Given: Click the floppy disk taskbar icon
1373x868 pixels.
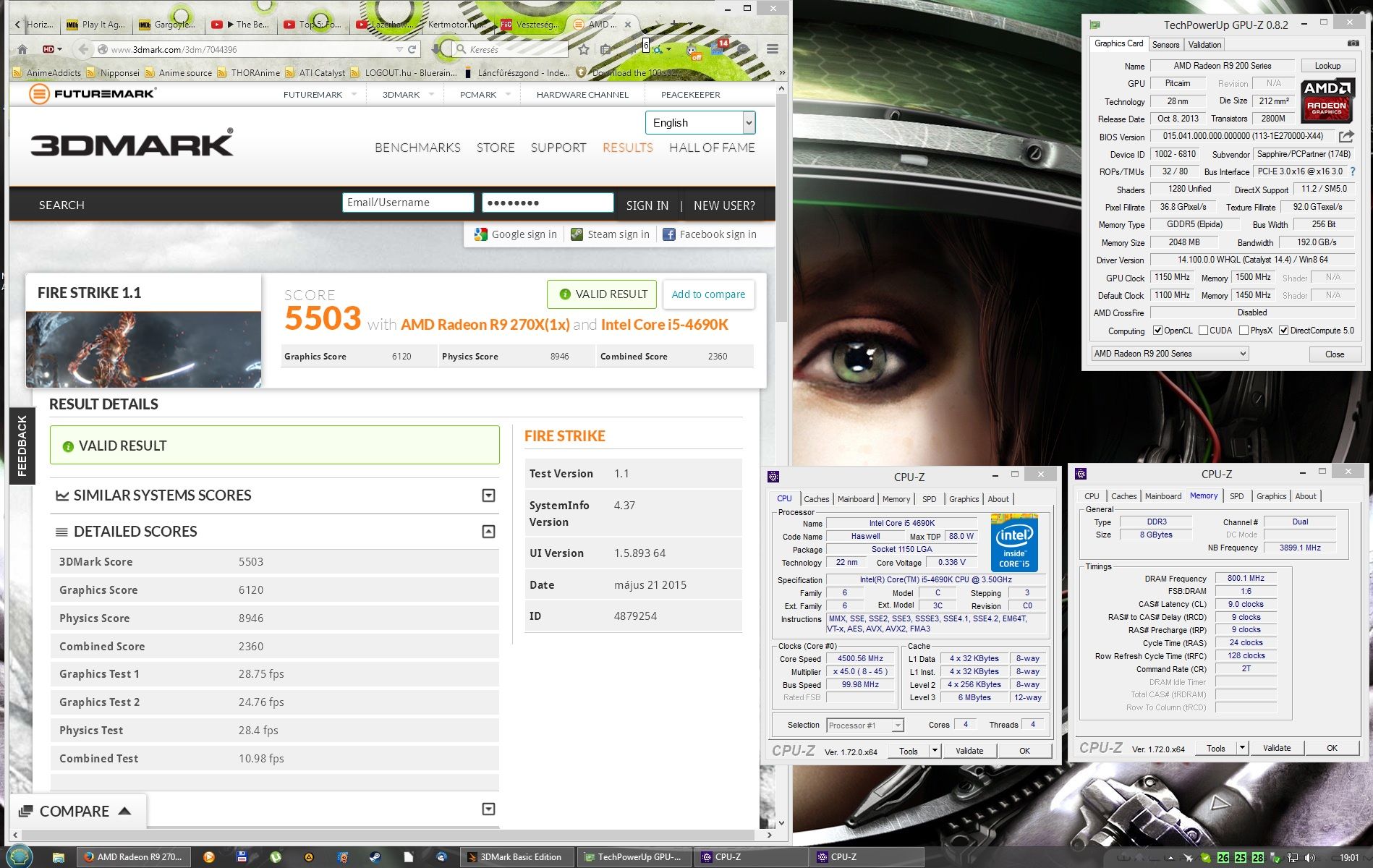Looking at the screenshot, I should (x=242, y=857).
